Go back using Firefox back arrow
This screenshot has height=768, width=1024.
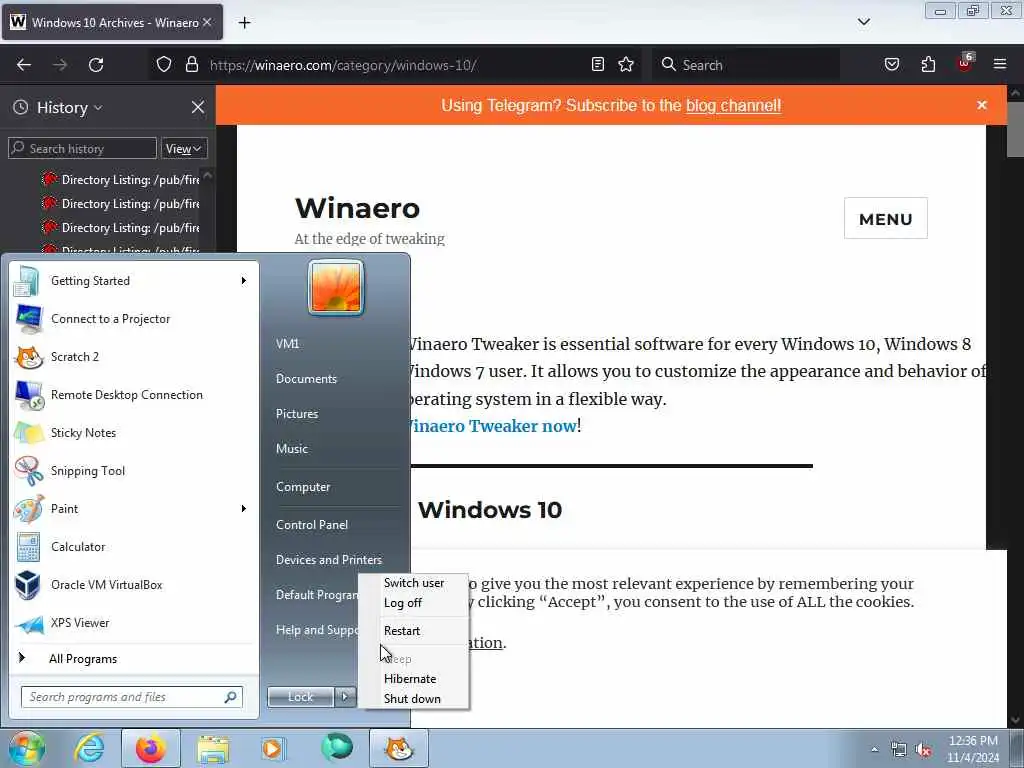[24, 65]
